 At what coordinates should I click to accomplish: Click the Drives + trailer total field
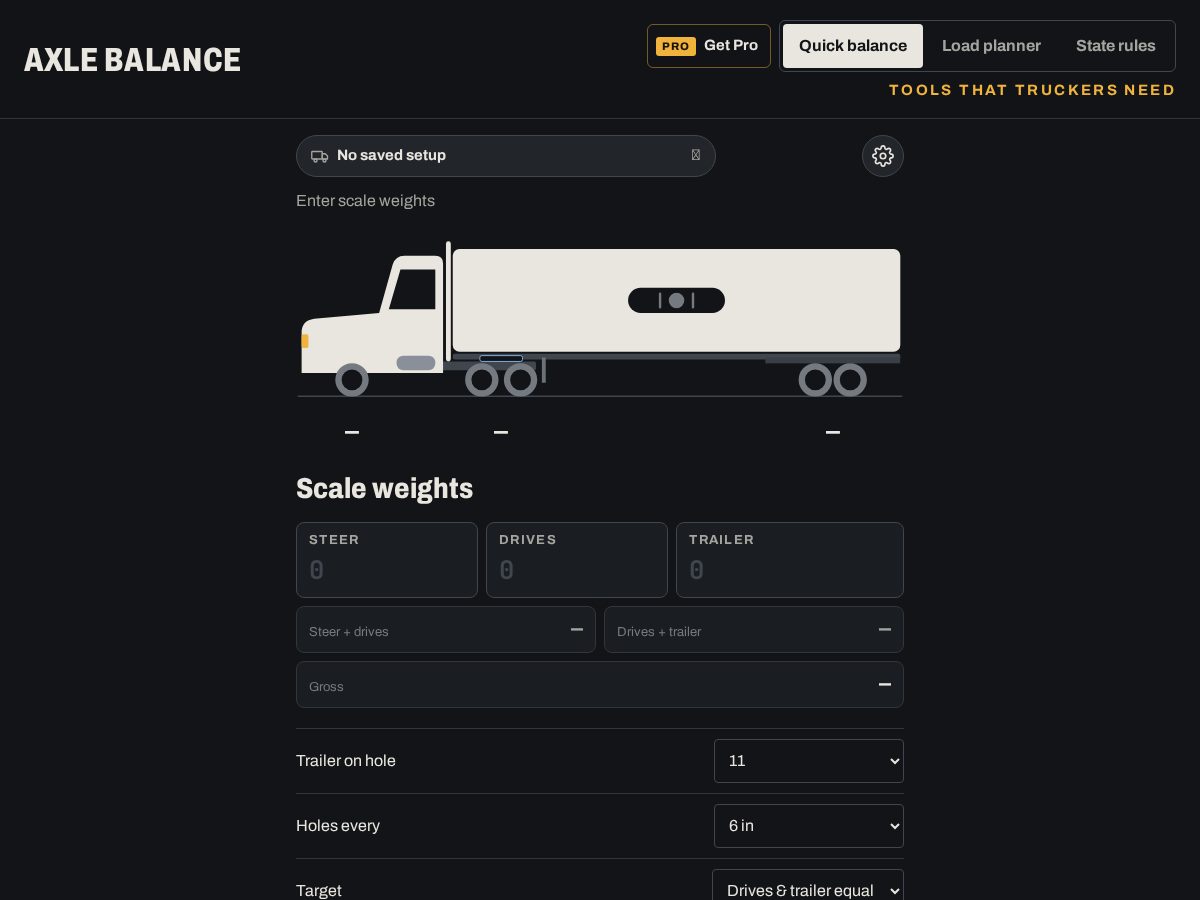[754, 630]
